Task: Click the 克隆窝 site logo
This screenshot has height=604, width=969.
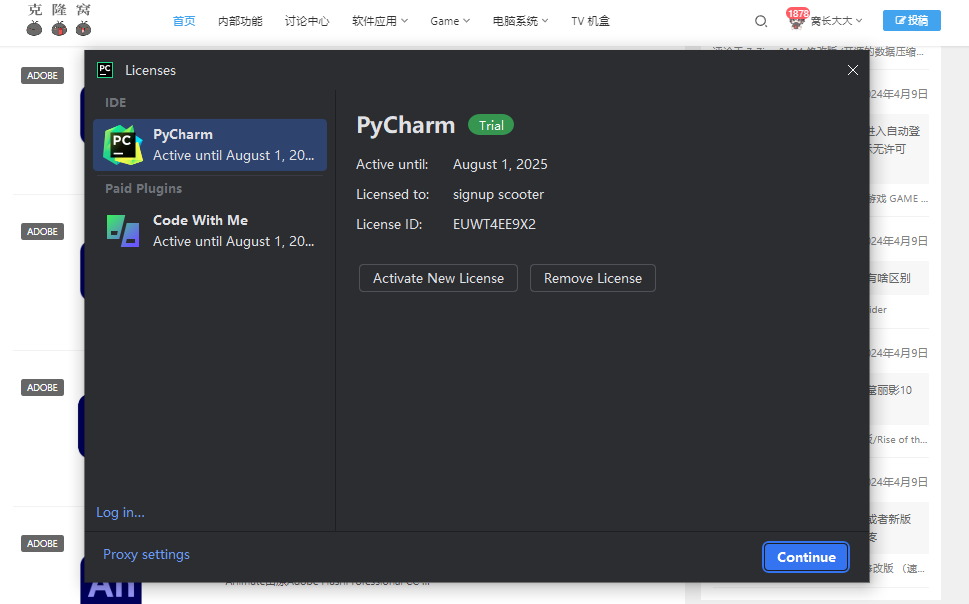Action: (59, 19)
